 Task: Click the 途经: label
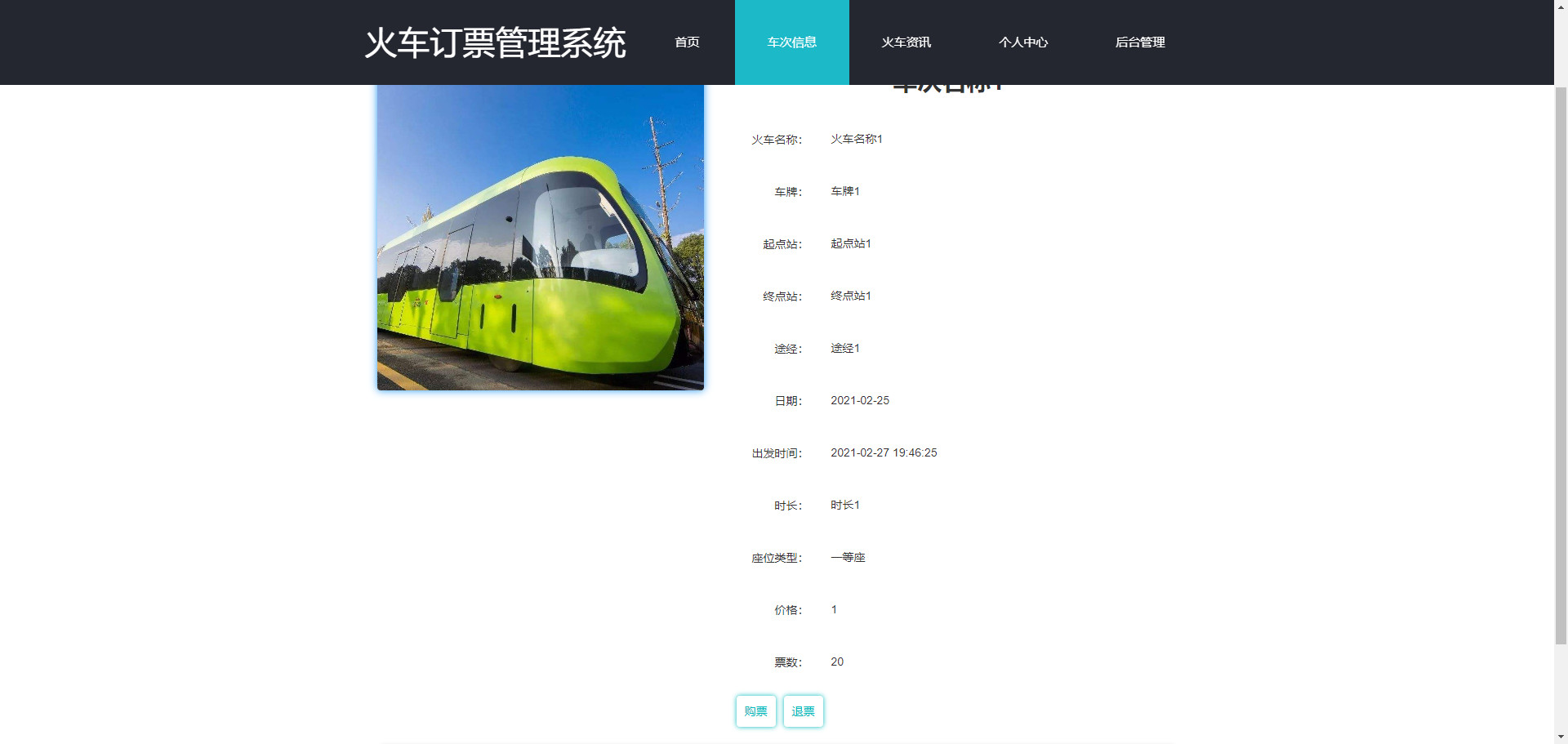[788, 349]
